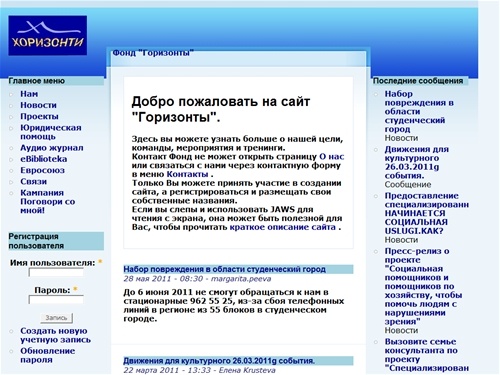Click the Фонд "Горизонты" header title
The height and width of the screenshot is (375, 500).
coord(153,53)
